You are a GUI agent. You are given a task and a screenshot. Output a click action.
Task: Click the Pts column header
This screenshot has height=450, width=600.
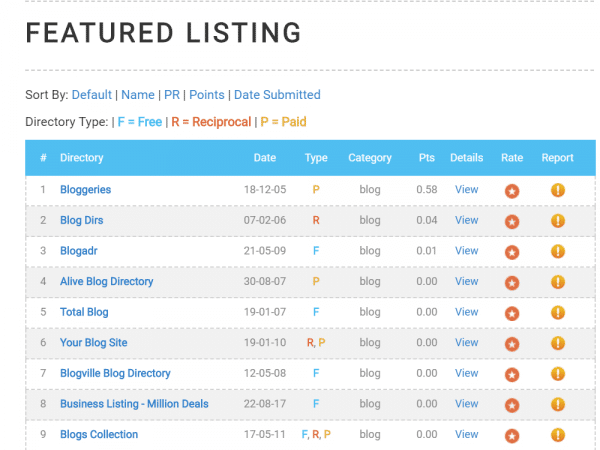pyautogui.click(x=427, y=158)
